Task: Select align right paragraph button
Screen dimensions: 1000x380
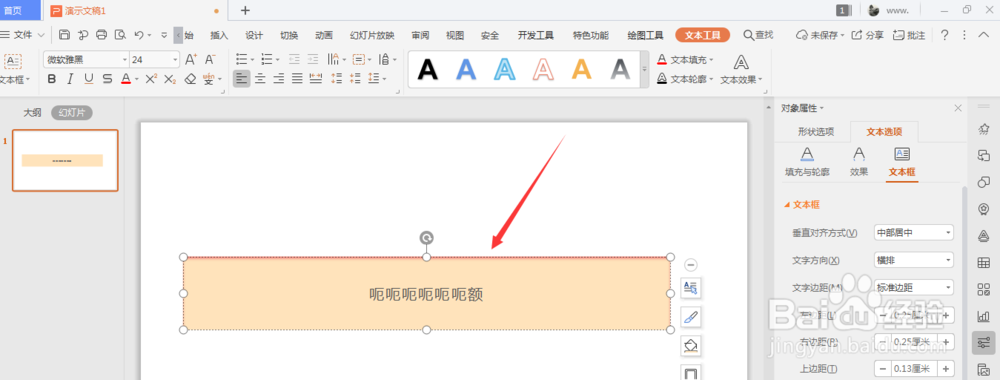Action: pyautogui.click(x=279, y=79)
